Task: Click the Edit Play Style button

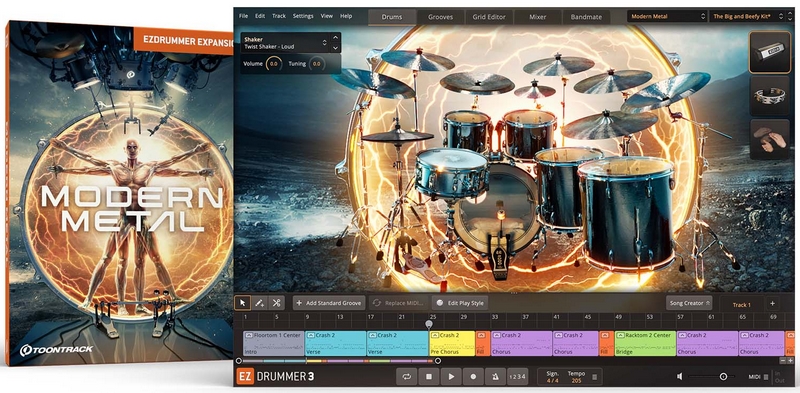Action: (x=460, y=303)
